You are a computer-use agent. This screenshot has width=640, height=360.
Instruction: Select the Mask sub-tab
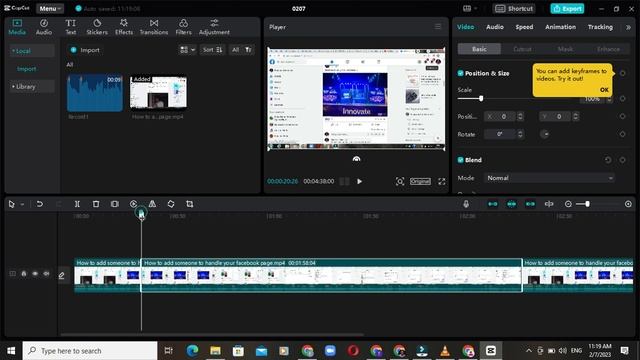click(565, 49)
